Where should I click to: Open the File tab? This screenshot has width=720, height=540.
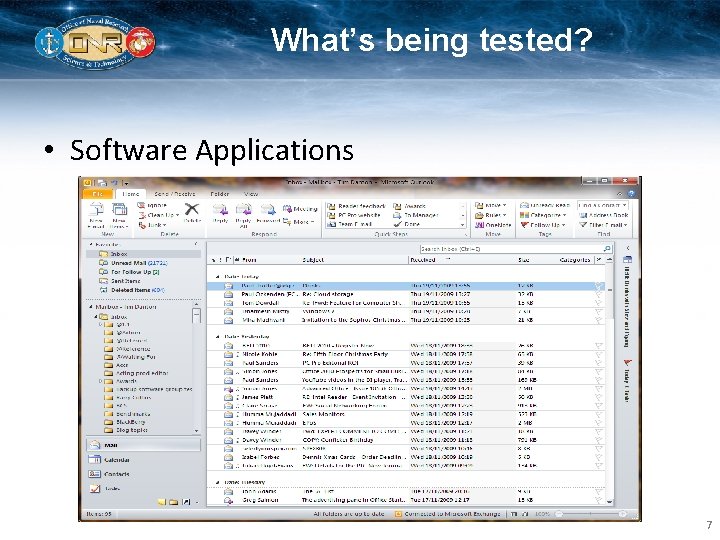[97, 194]
